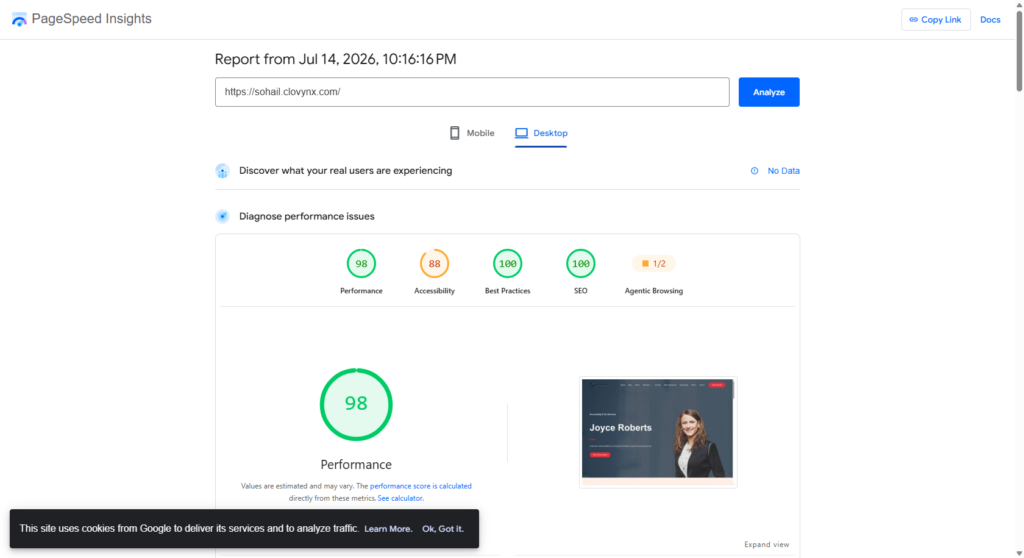This screenshot has height=558, width=1024.
Task: Click the SEO score gauge 100
Action: click(x=581, y=264)
